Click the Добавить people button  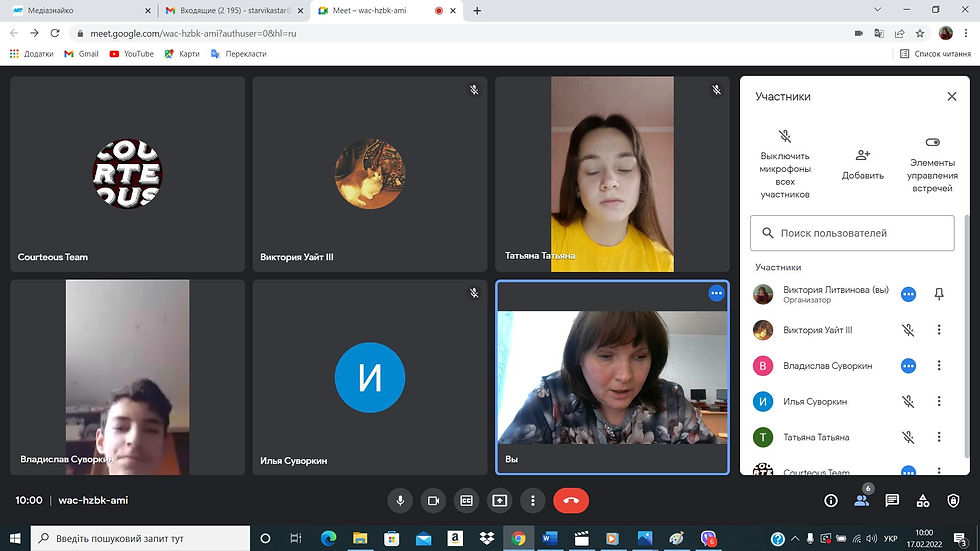point(862,165)
